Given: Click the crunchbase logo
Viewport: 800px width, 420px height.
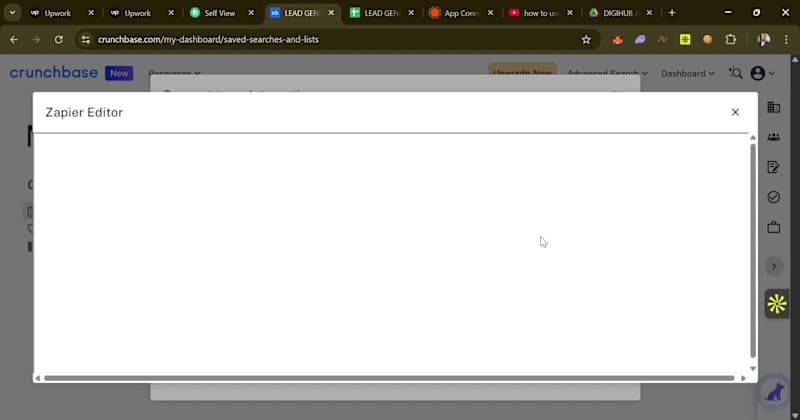Looking at the screenshot, I should (x=54, y=73).
